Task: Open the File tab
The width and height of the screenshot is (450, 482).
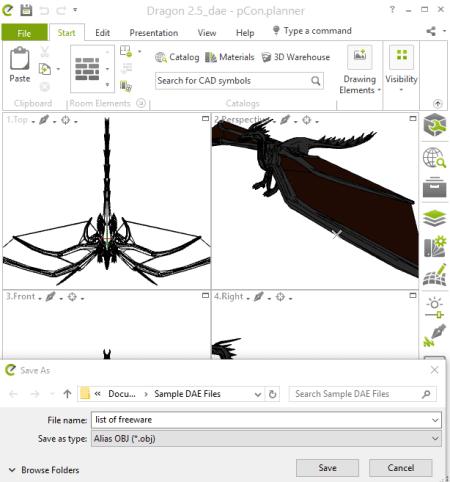Action: point(24,33)
